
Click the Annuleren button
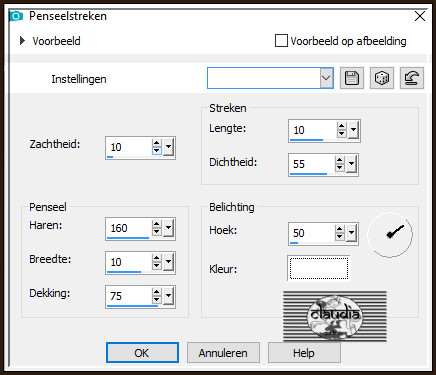[223, 353]
